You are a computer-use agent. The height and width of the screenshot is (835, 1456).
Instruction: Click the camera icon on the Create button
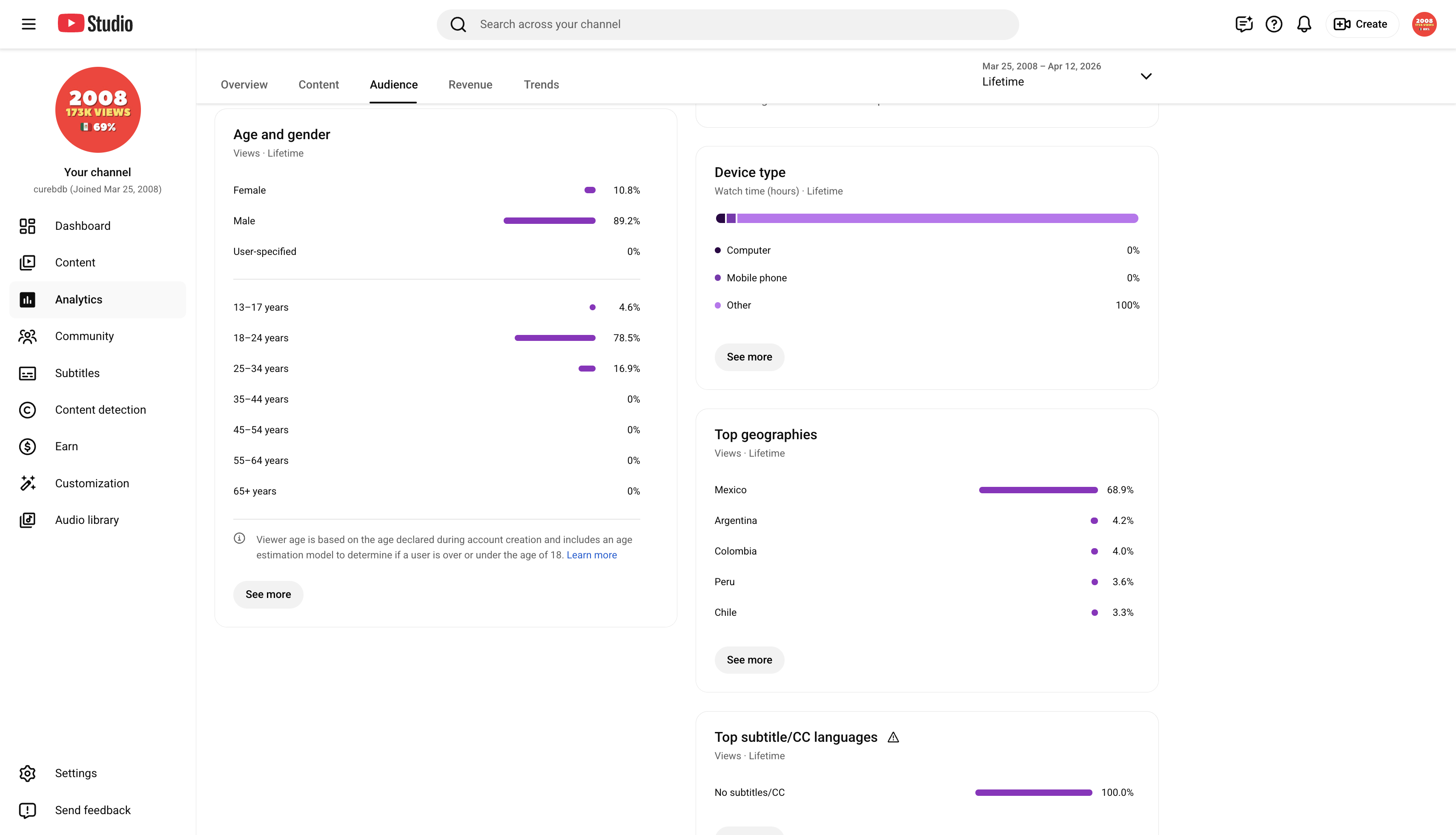1341,24
